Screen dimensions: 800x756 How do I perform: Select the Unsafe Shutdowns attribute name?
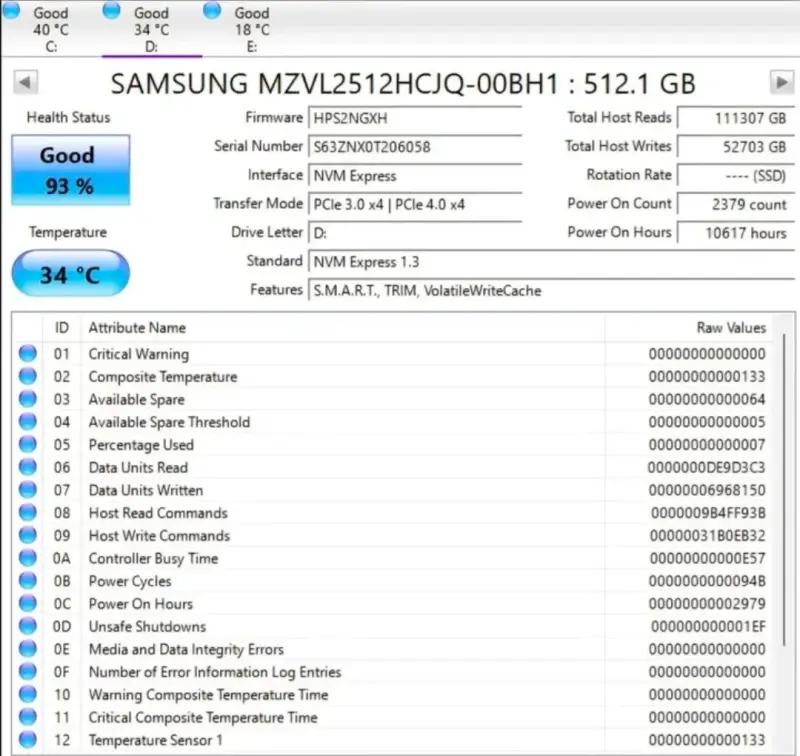point(147,626)
